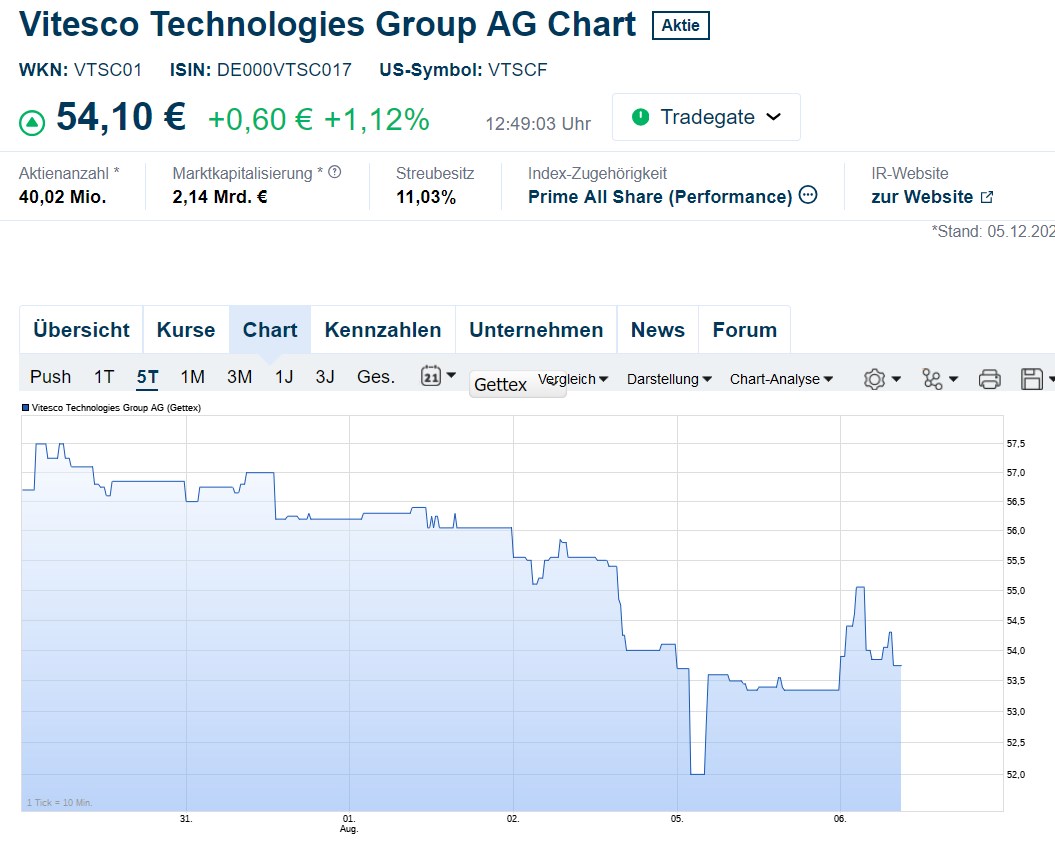Screen dimensions: 1055x843
Task: Expand the Vergleich dropdown
Action: 573,379
